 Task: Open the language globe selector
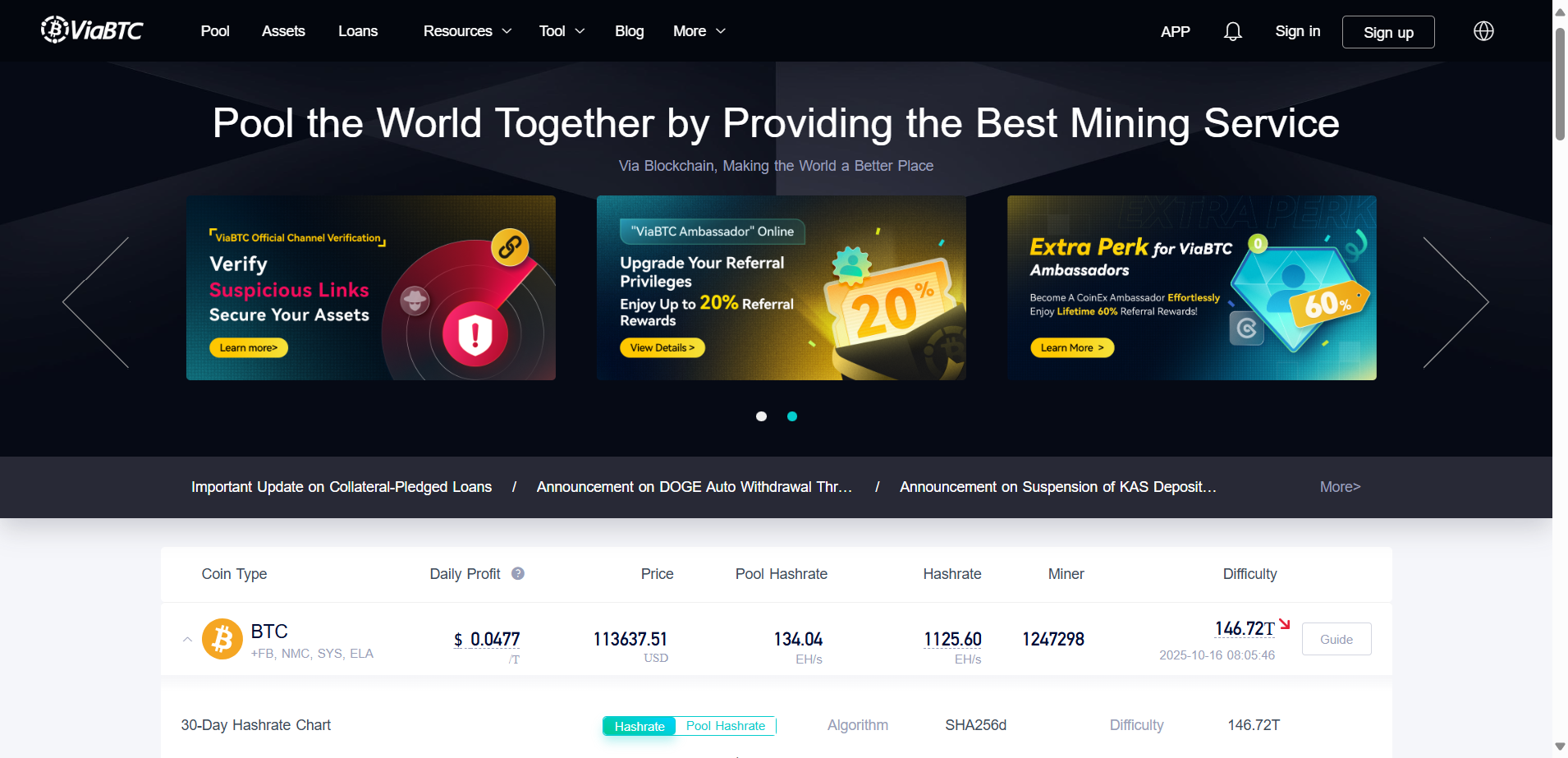[1483, 31]
